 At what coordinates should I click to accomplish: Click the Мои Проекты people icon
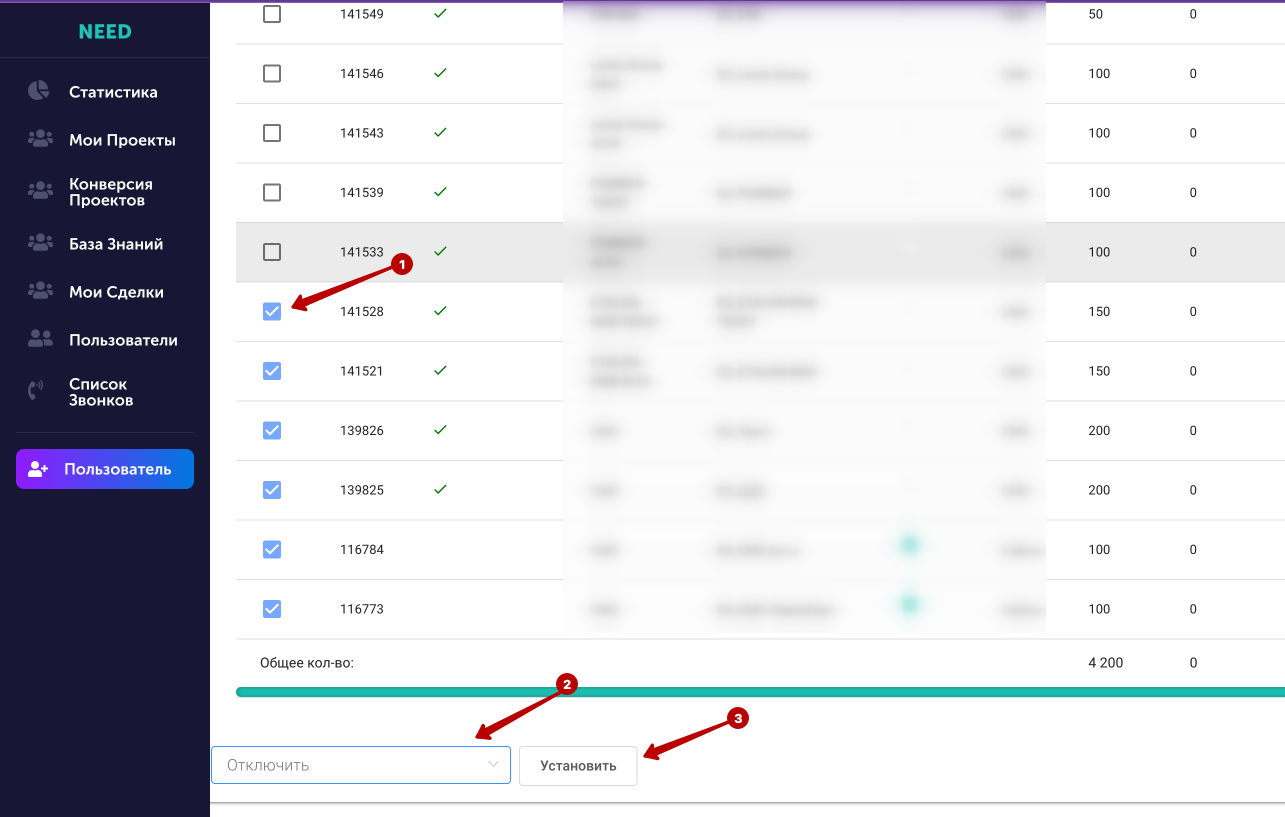40,139
